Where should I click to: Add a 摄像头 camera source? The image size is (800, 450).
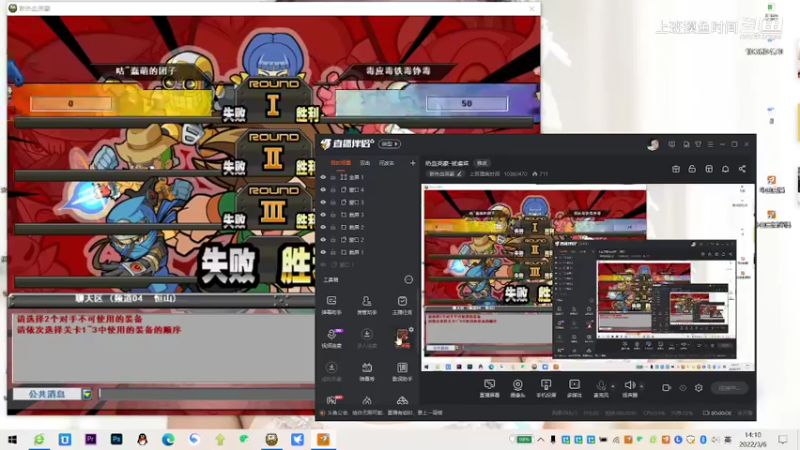coord(517,388)
